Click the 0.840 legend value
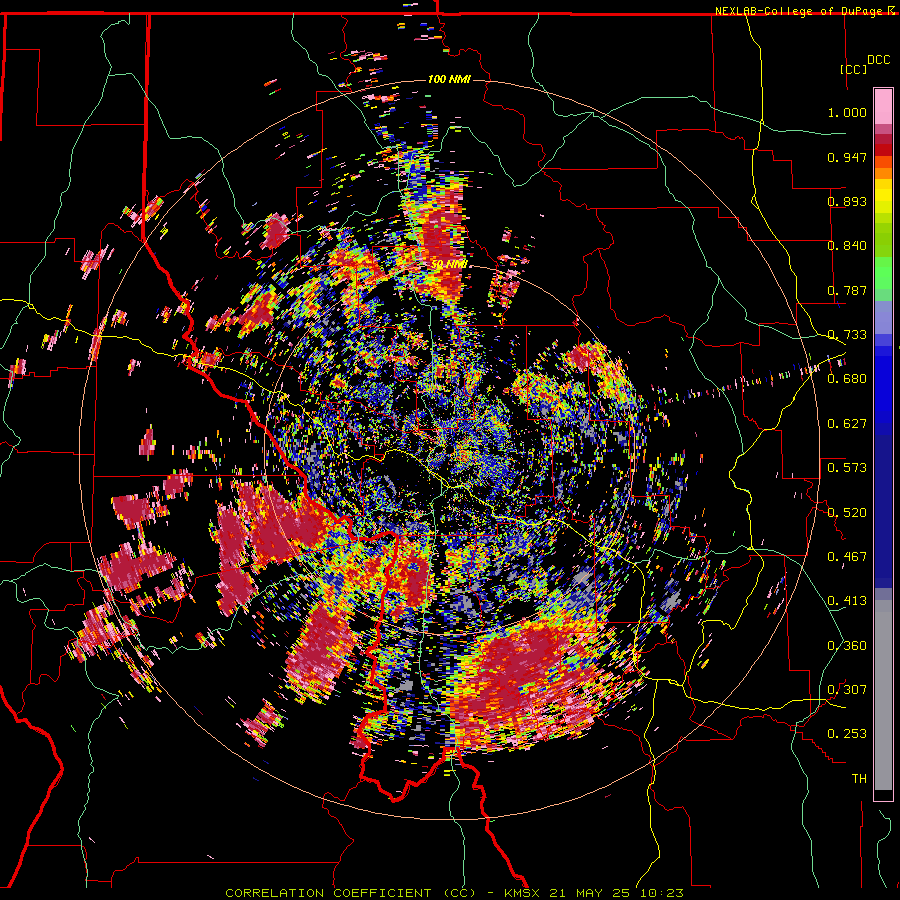Image resolution: width=900 pixels, height=900 pixels. 847,246
